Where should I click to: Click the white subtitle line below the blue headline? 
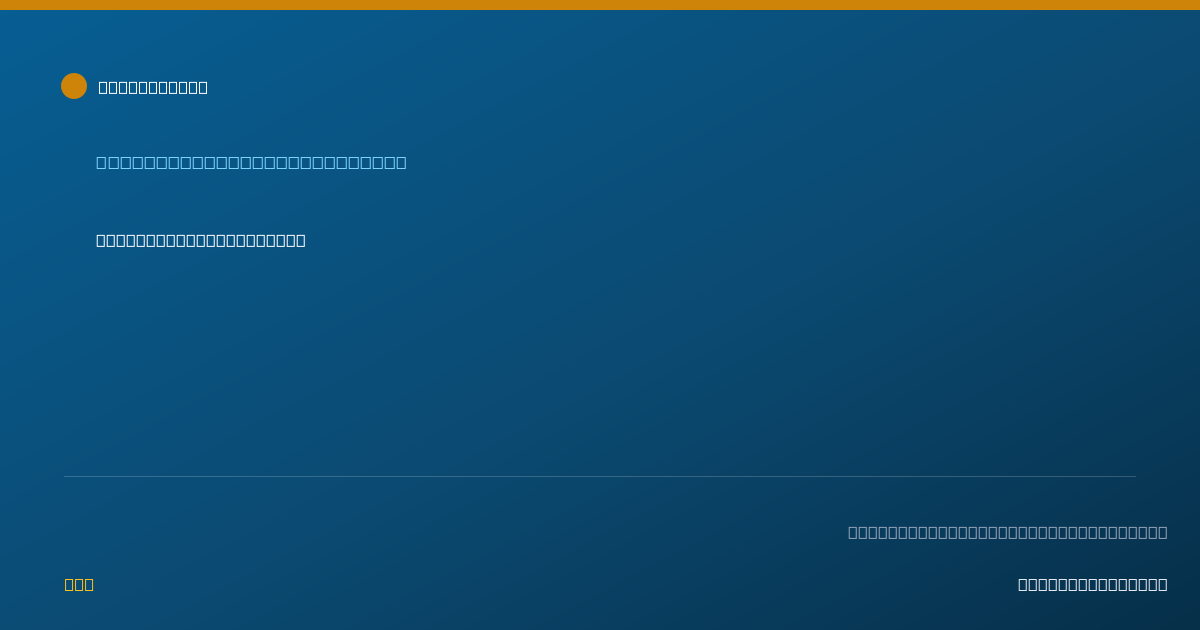pos(200,240)
